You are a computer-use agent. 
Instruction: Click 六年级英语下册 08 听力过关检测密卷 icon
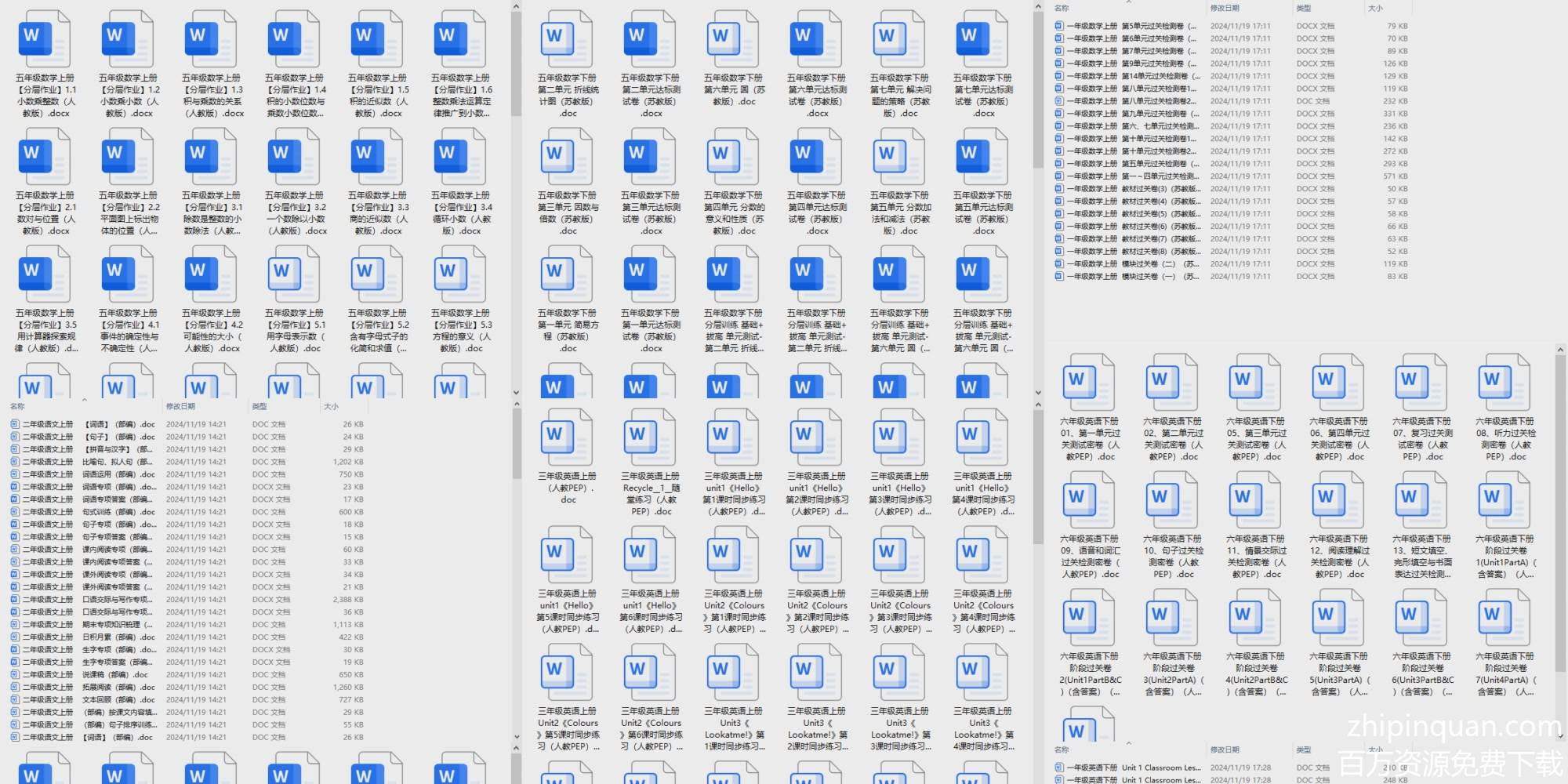(1504, 383)
